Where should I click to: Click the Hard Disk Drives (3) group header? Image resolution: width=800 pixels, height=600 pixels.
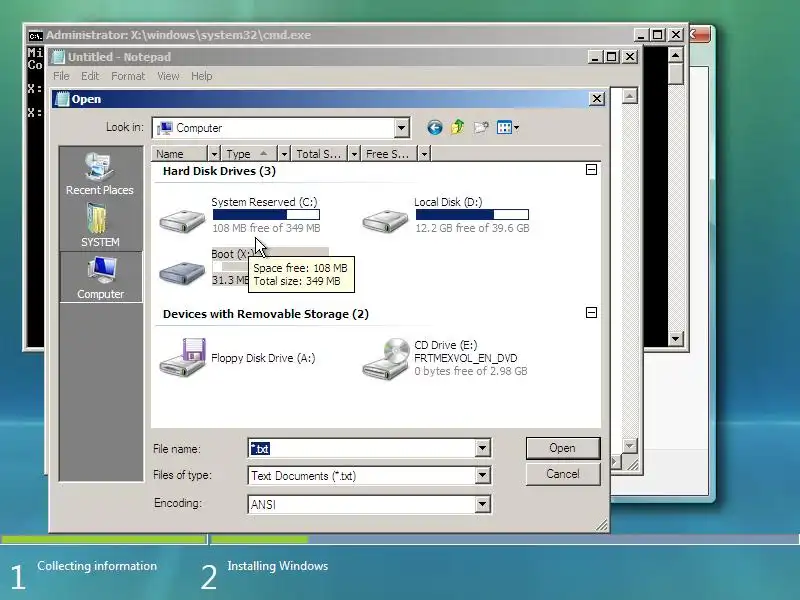point(219,171)
